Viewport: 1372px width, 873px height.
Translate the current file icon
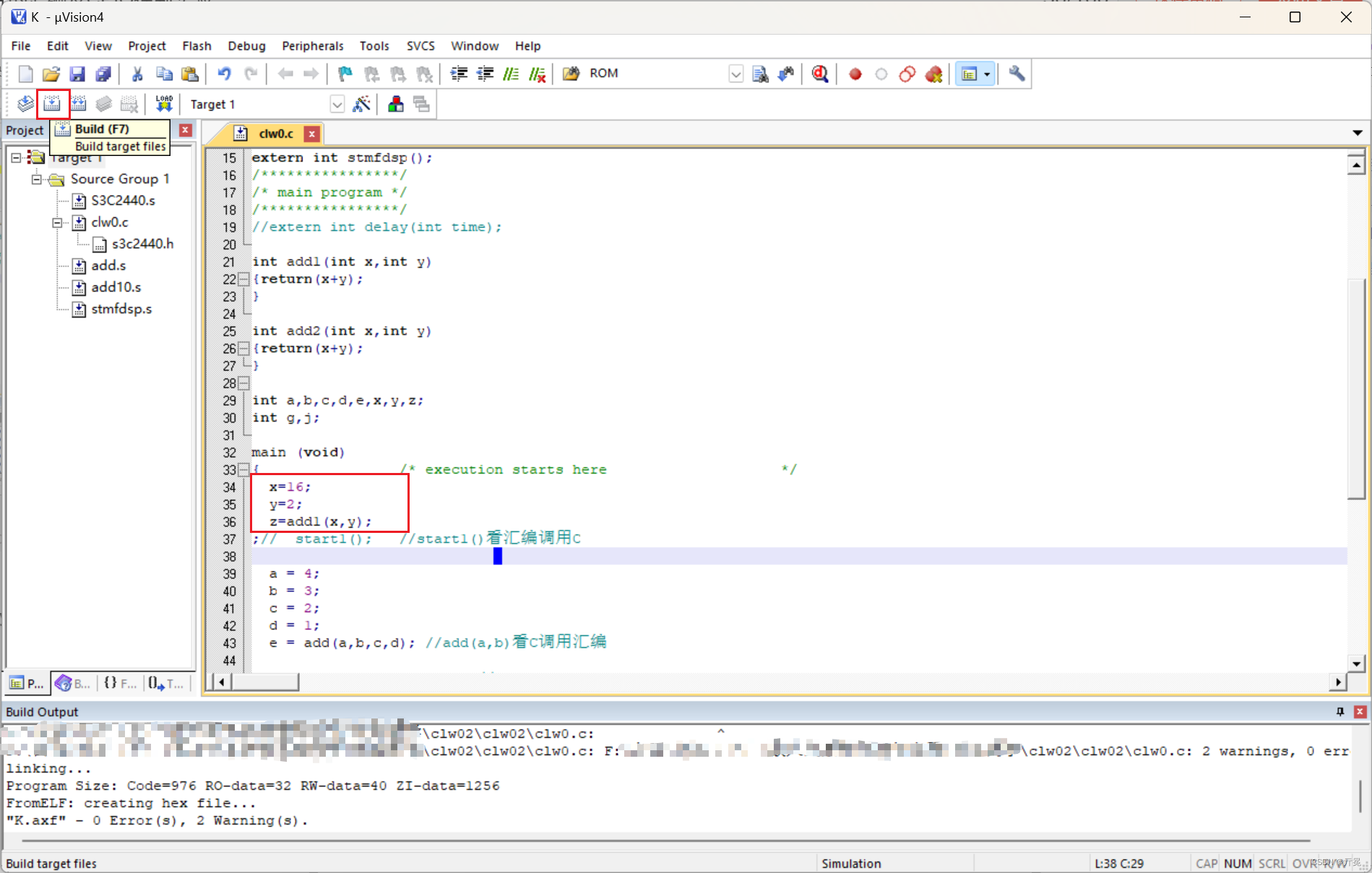tap(25, 104)
